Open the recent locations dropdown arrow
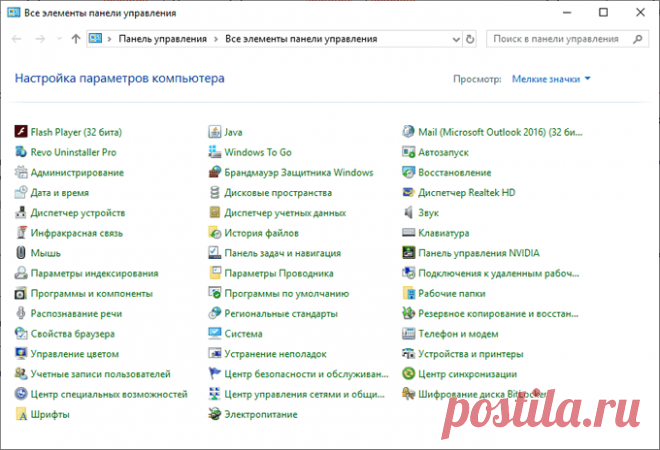660x450 pixels. pos(59,39)
